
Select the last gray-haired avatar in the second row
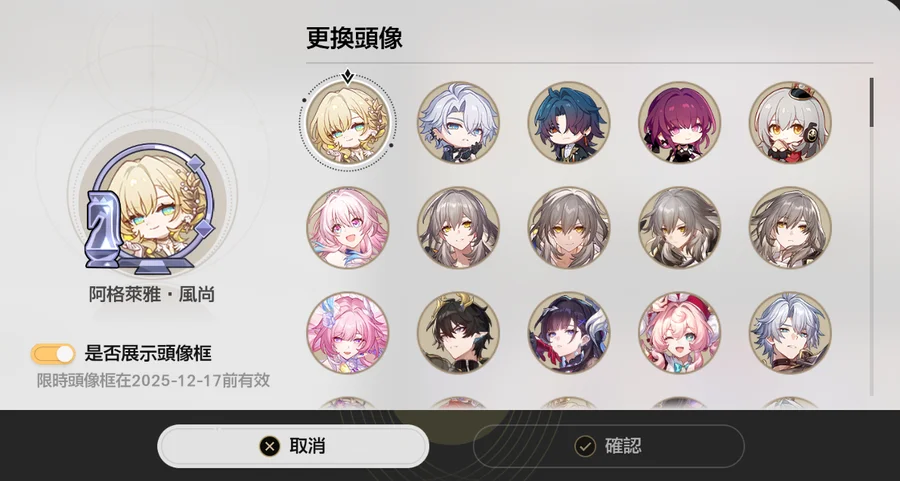[790, 228]
